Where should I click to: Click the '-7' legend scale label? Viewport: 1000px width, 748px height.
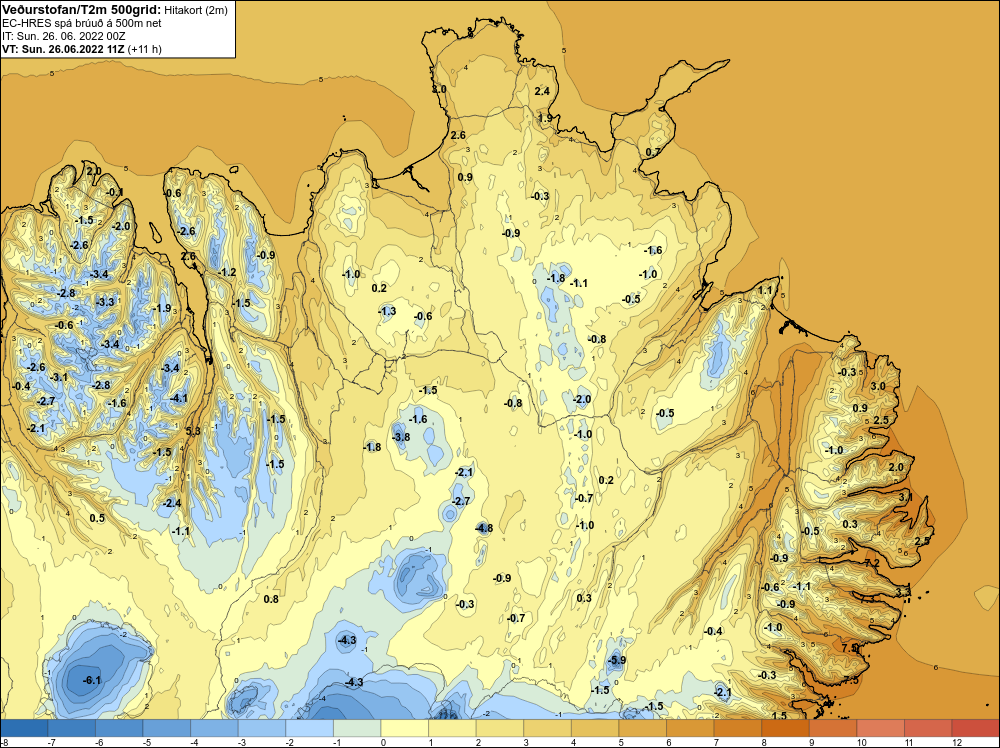[52, 742]
